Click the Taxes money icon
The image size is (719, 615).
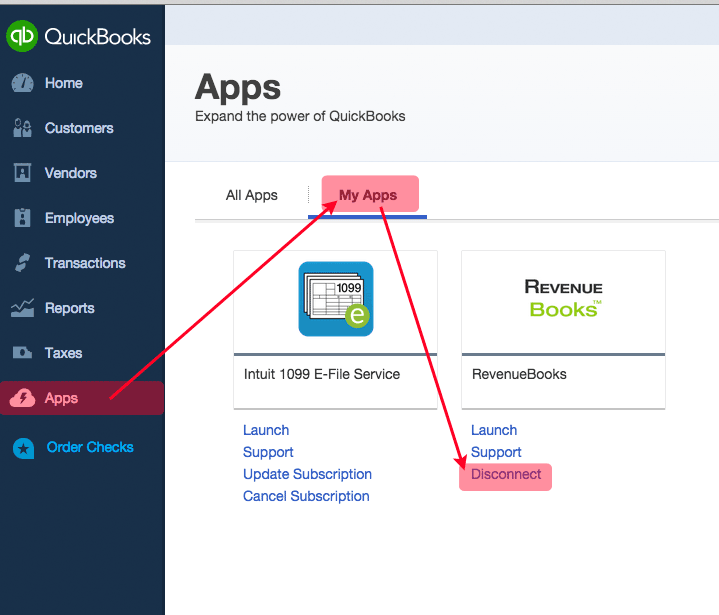click(22, 353)
